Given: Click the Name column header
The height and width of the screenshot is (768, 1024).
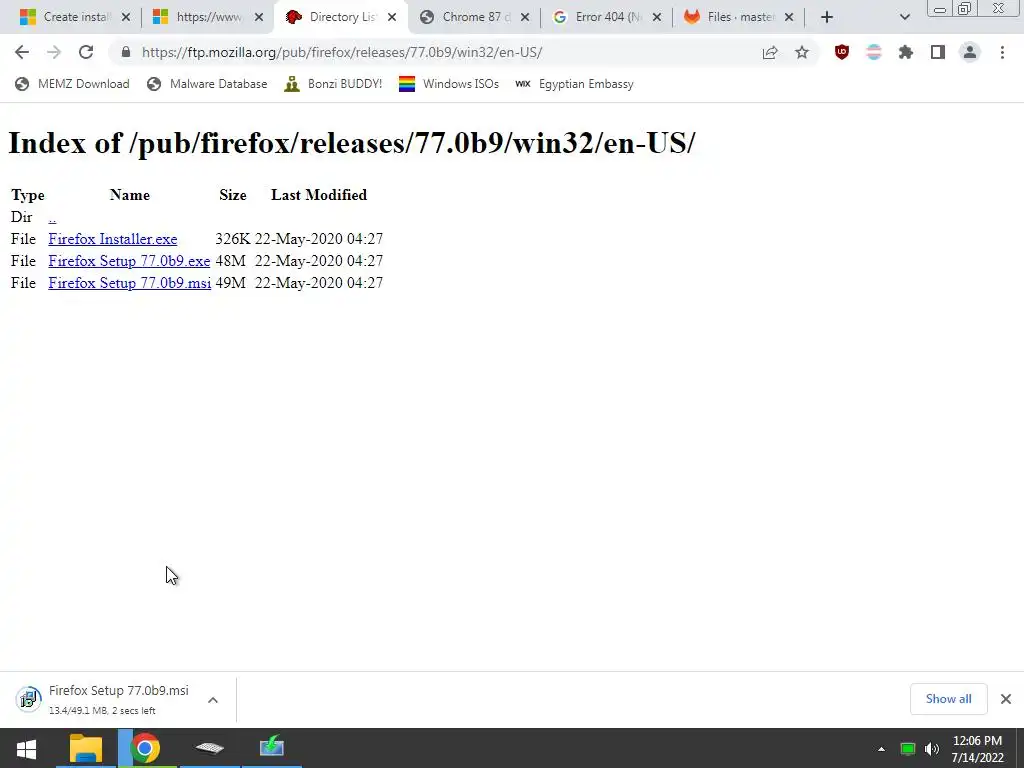Looking at the screenshot, I should 130,195.
